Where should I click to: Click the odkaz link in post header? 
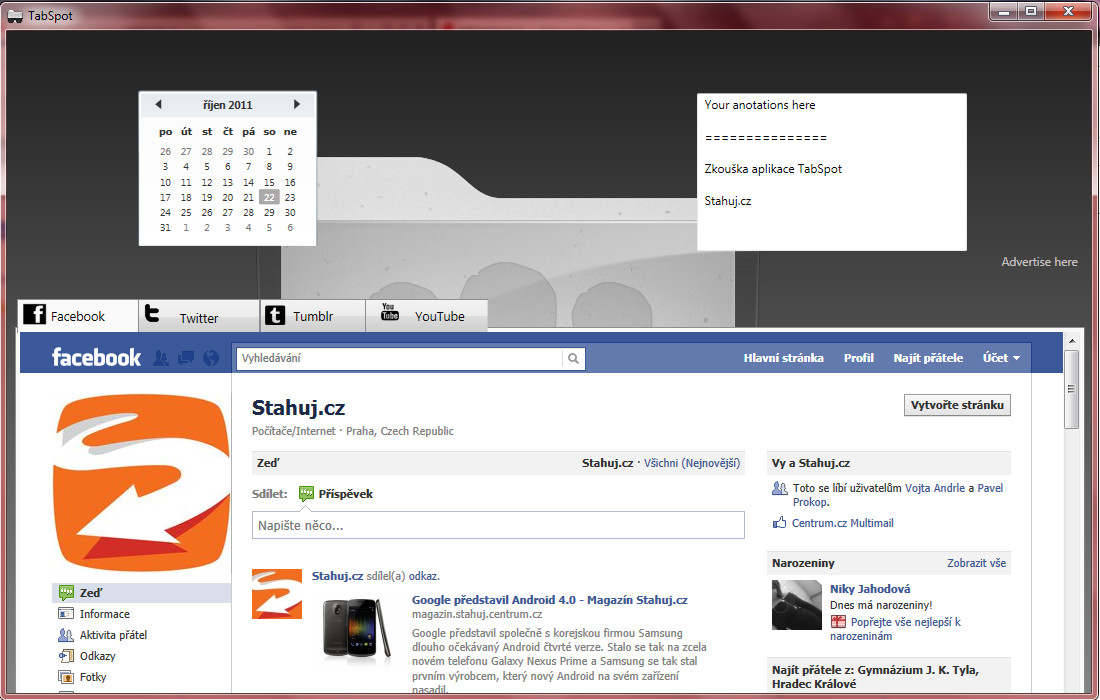click(423, 576)
